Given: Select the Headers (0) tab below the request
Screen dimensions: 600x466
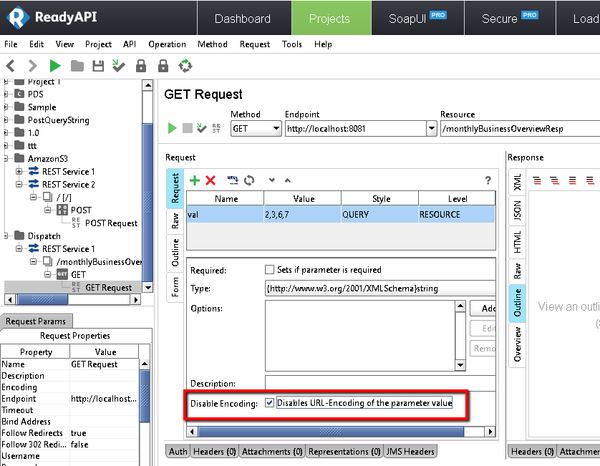Looking at the screenshot, I should click(x=207, y=452).
